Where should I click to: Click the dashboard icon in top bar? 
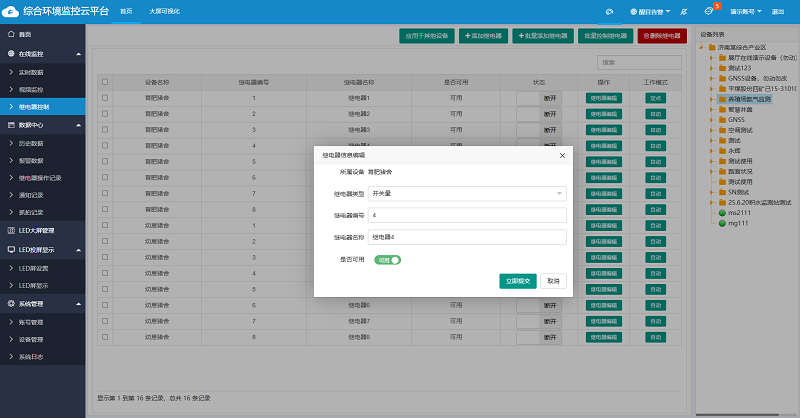[x=609, y=11]
